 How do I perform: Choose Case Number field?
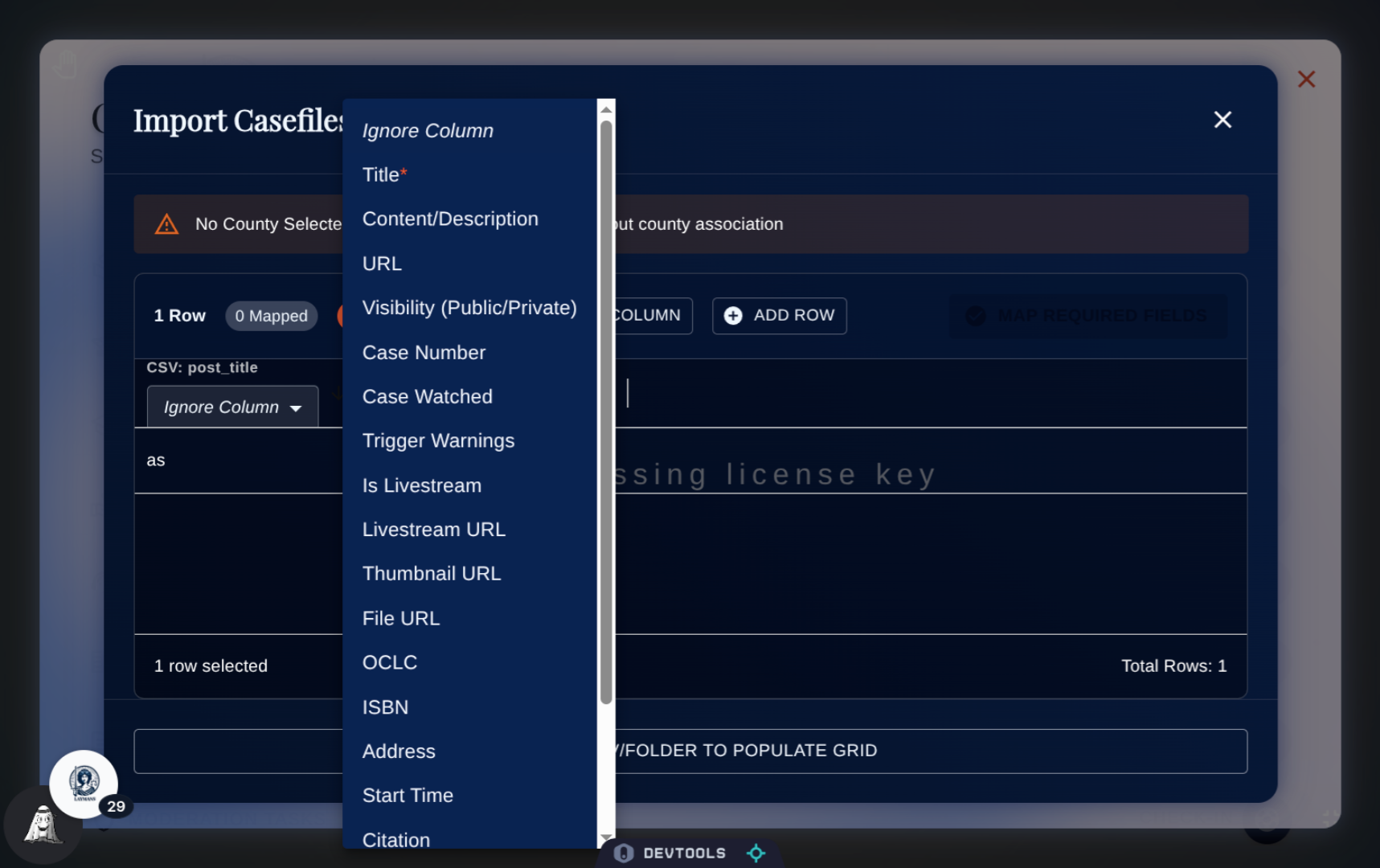469,352
